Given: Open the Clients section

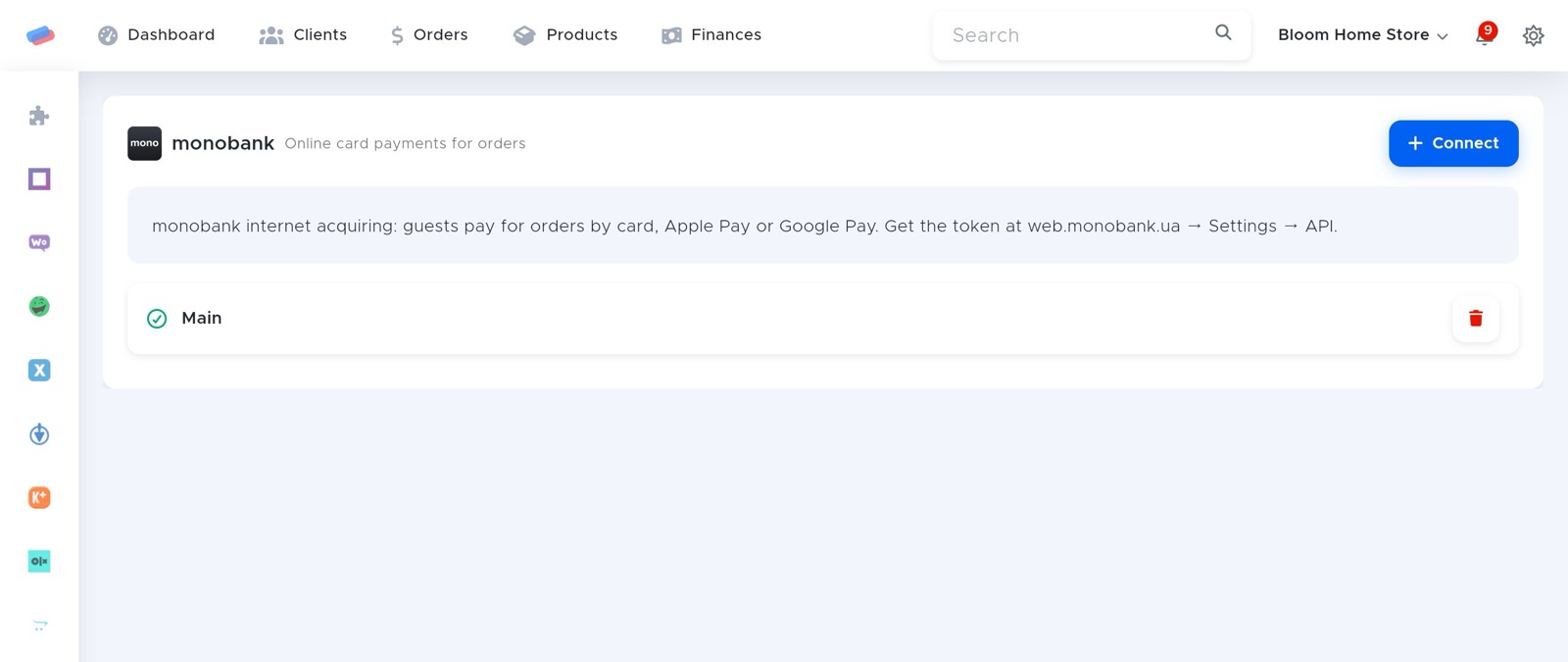Looking at the screenshot, I should click(x=303, y=35).
